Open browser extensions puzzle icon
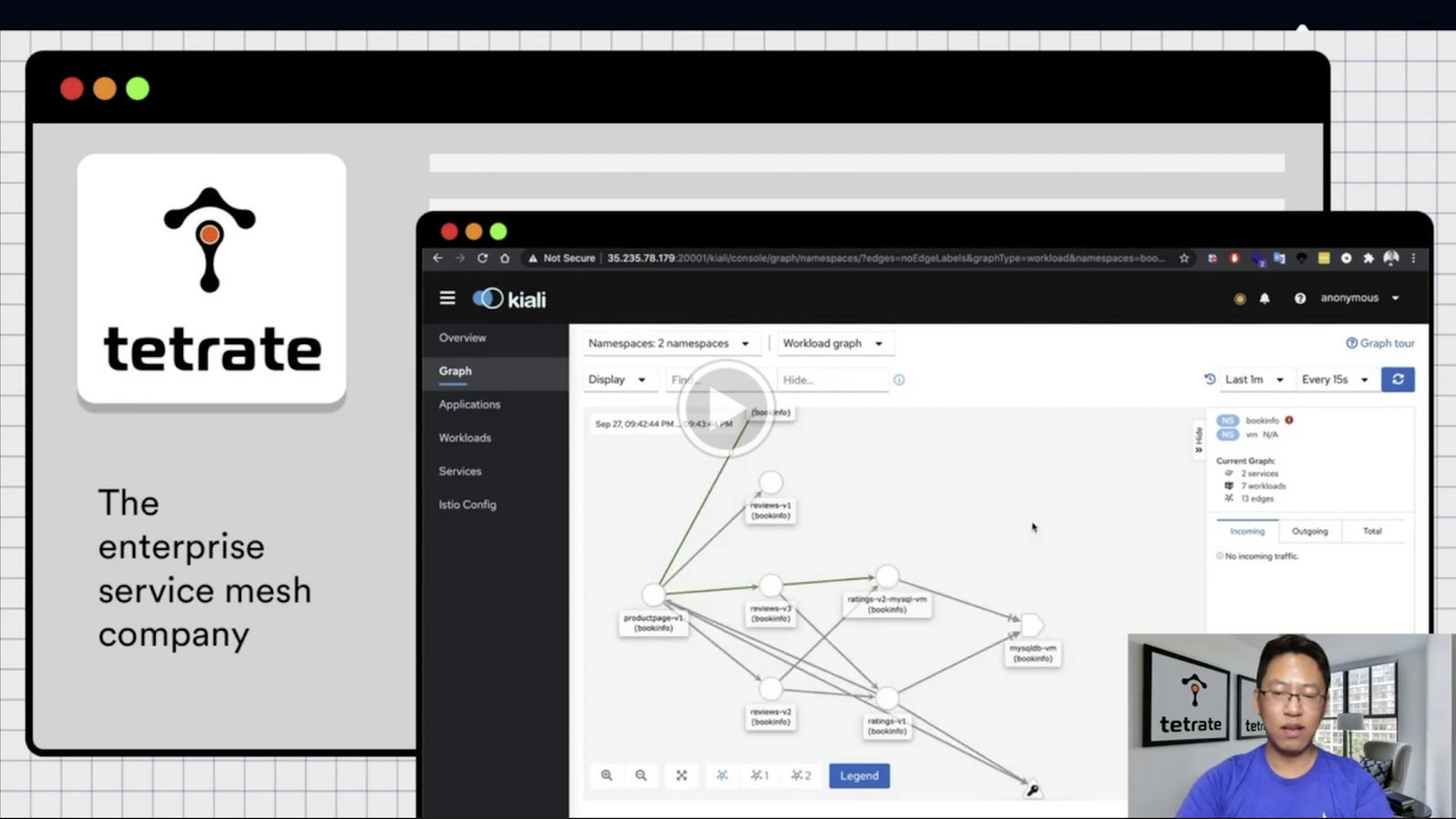 coord(1368,258)
